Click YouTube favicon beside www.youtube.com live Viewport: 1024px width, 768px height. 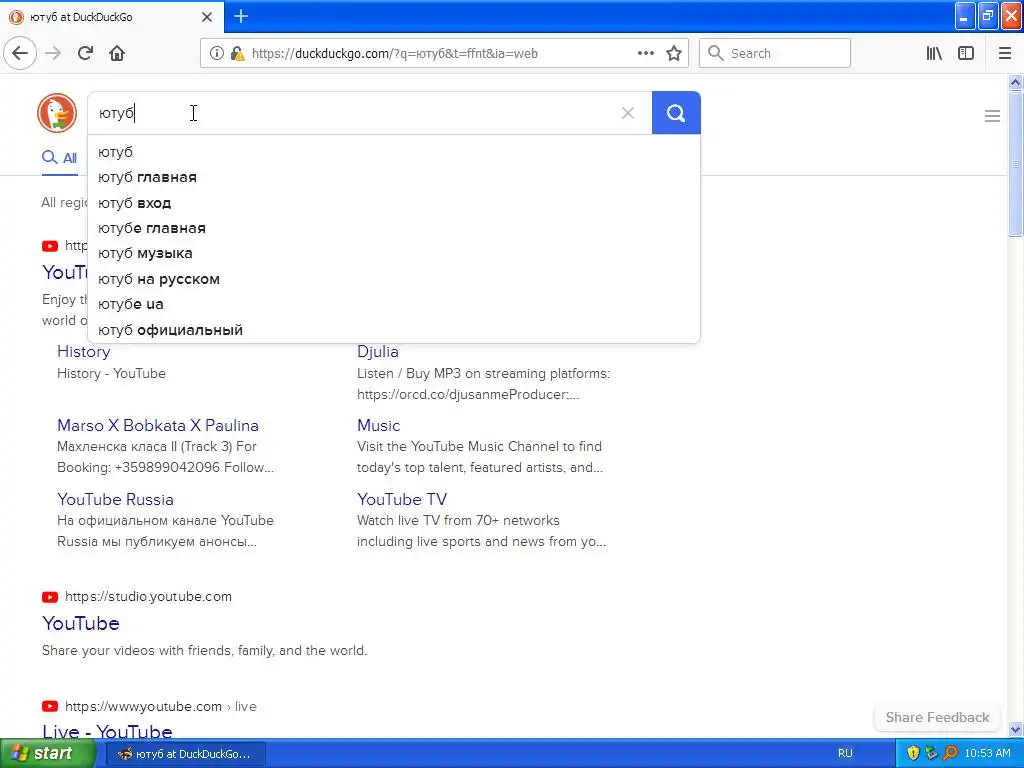click(x=50, y=706)
